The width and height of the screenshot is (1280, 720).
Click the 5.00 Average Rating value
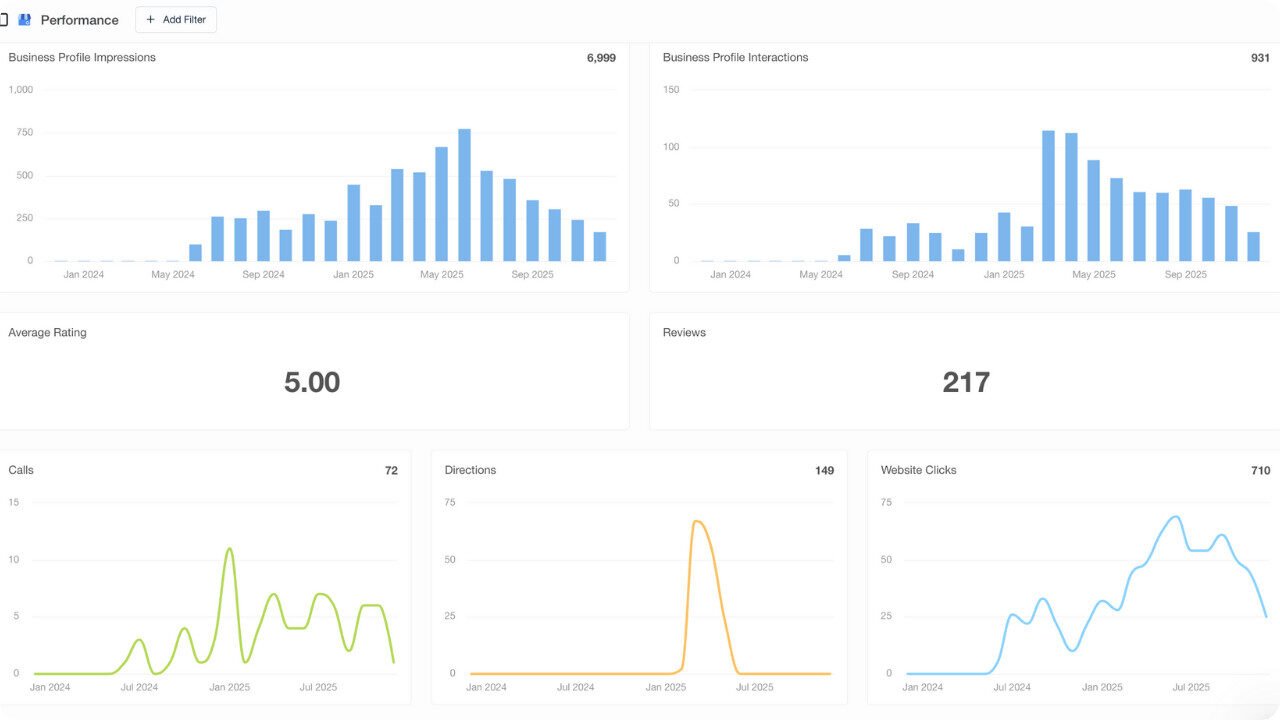[x=312, y=382]
